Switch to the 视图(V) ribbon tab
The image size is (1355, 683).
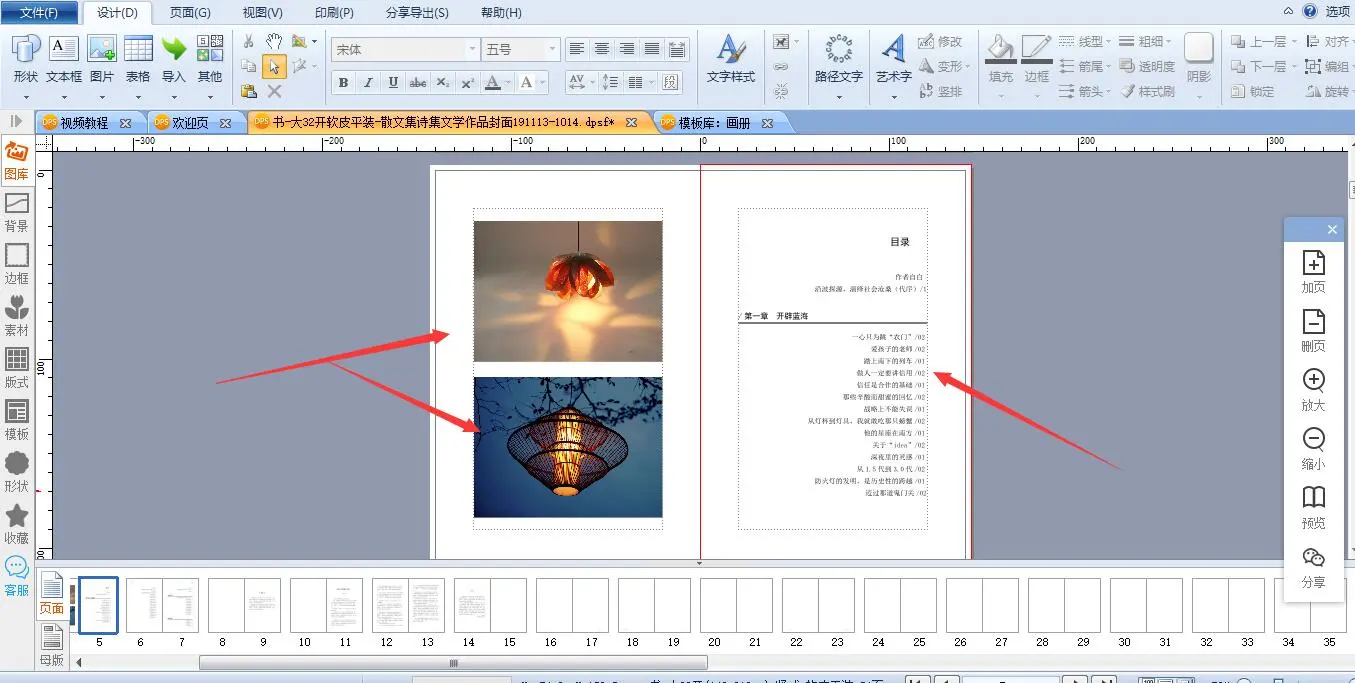point(262,13)
